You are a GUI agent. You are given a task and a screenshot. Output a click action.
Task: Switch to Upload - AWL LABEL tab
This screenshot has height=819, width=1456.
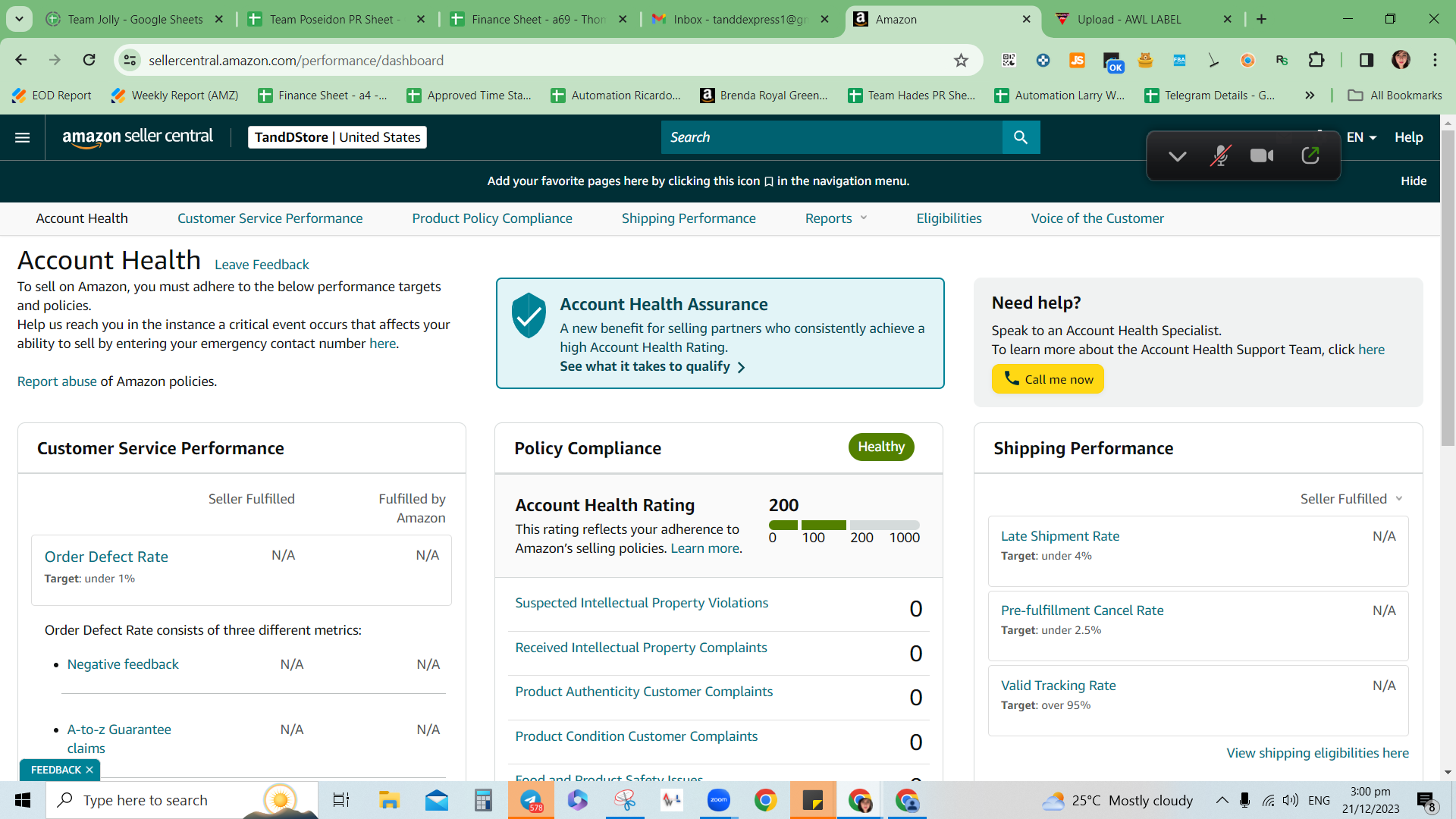[x=1129, y=19]
